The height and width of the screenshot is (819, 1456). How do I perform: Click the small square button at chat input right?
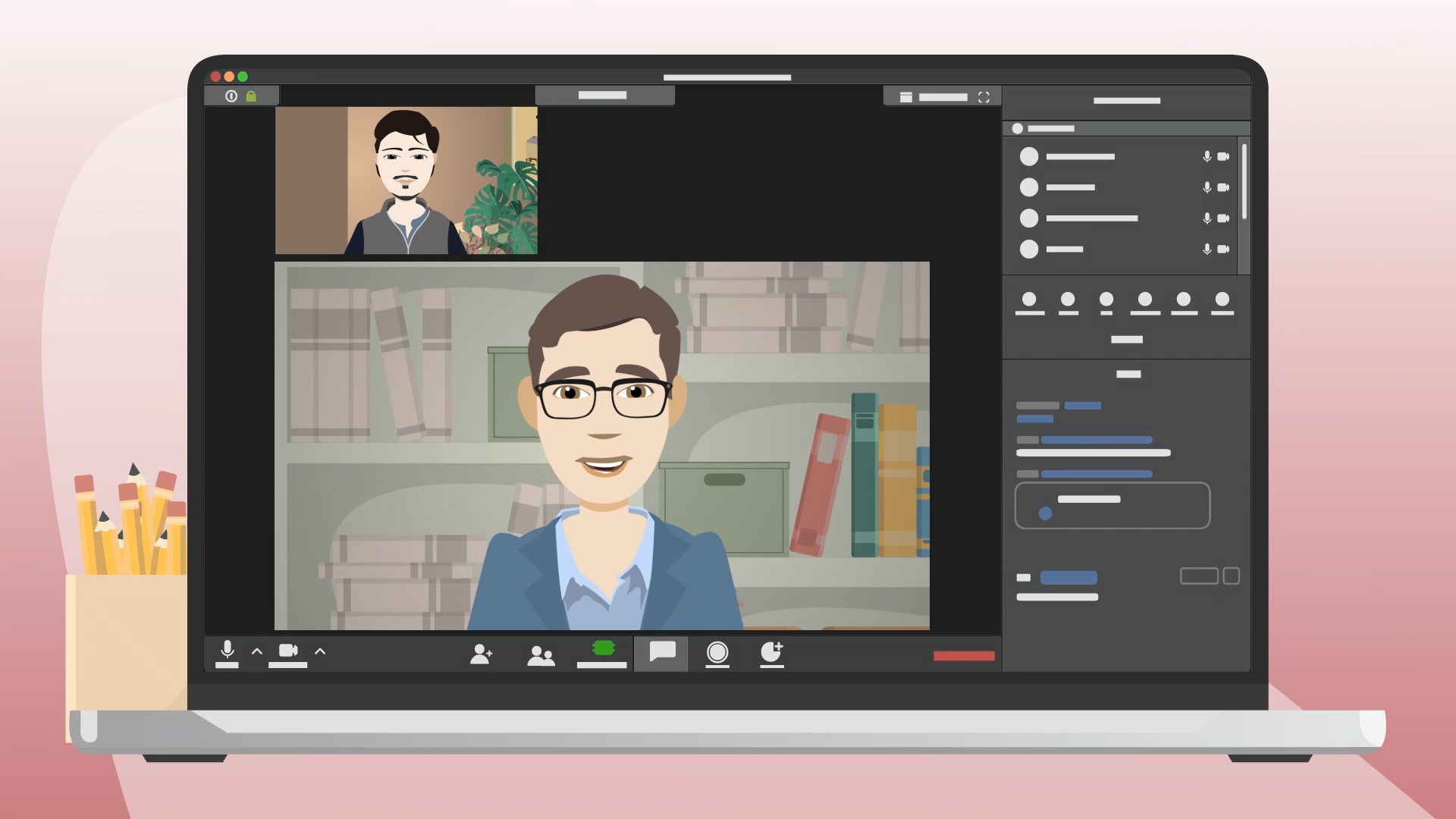click(x=1232, y=576)
